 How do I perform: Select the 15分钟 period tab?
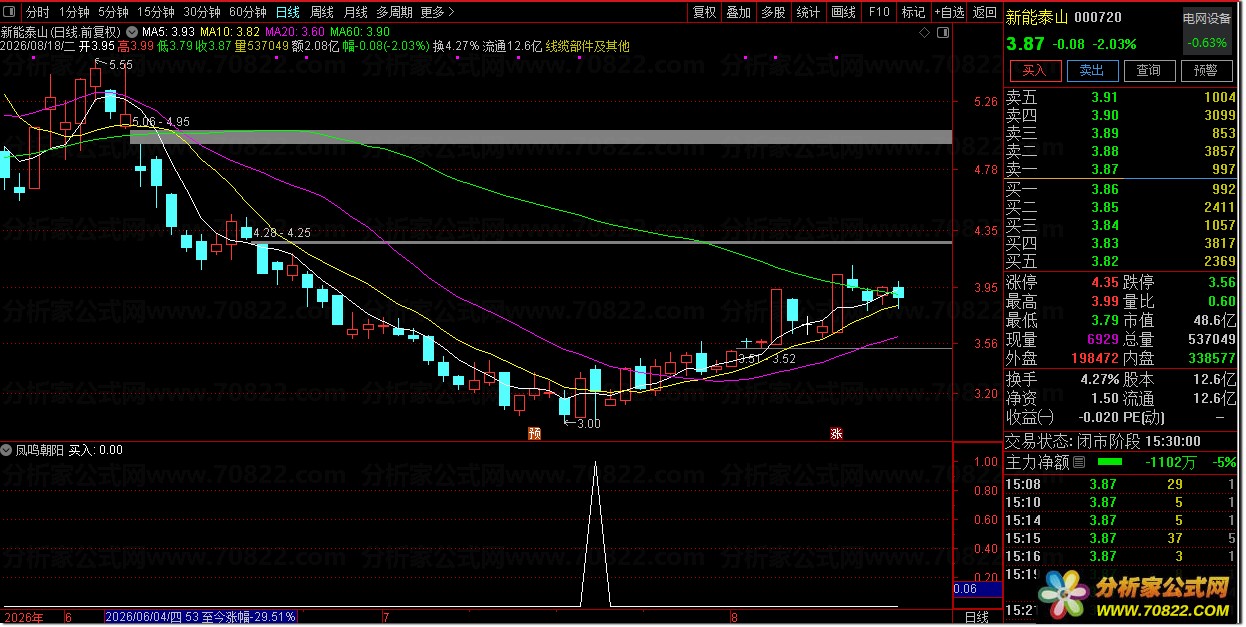[156, 12]
